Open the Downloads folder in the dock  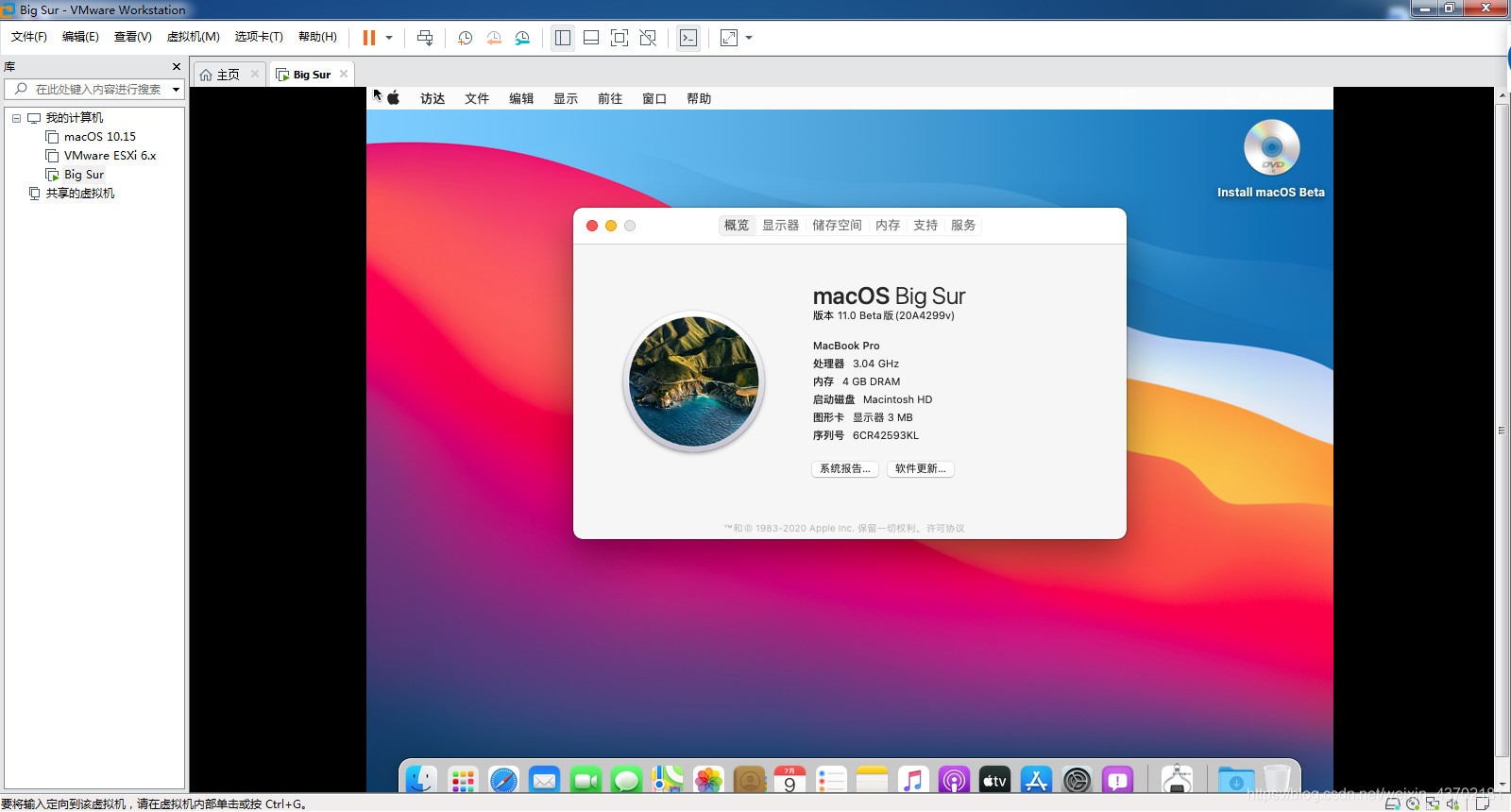pyautogui.click(x=1235, y=780)
